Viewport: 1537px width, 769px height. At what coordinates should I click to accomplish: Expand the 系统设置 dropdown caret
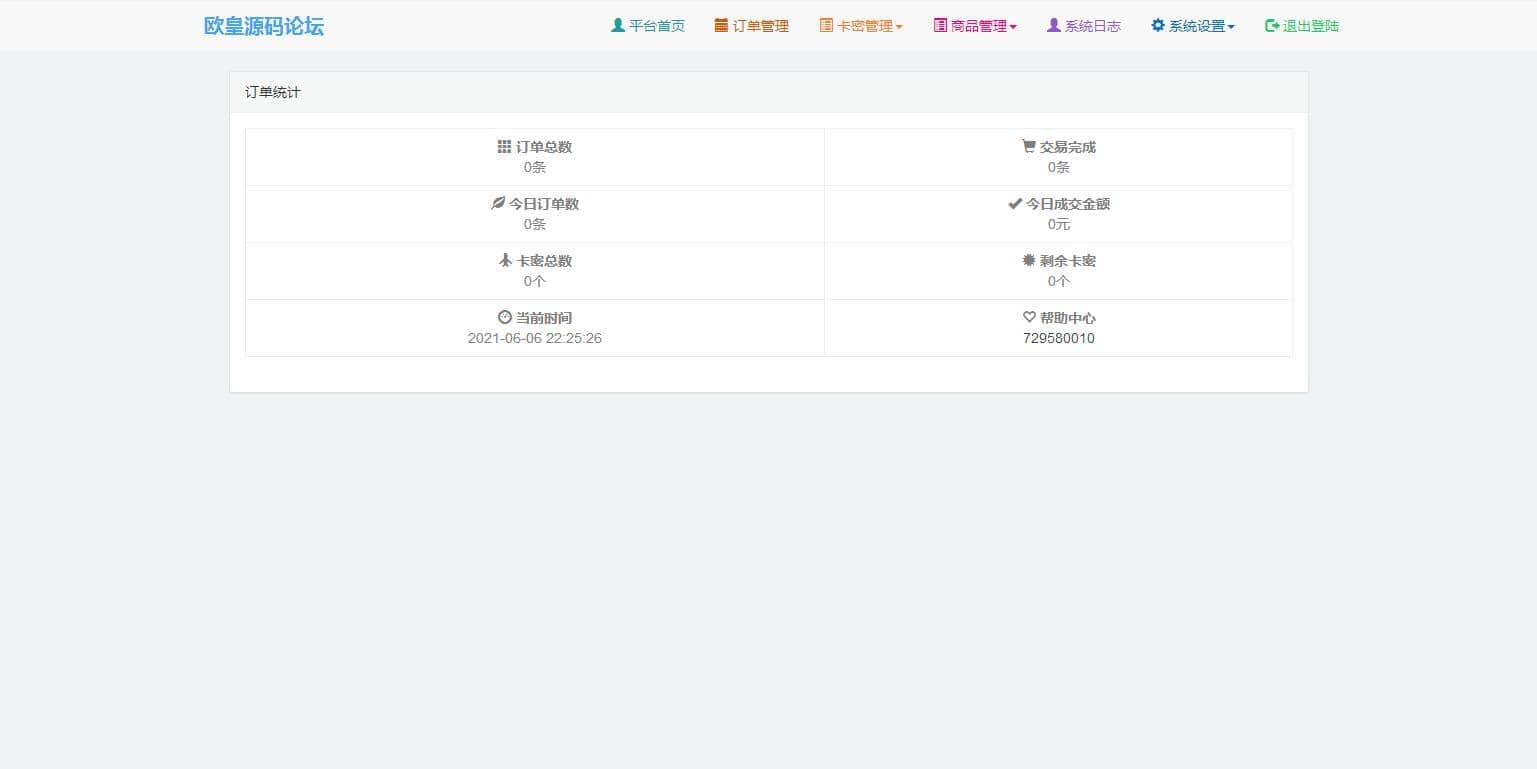tap(1231, 27)
